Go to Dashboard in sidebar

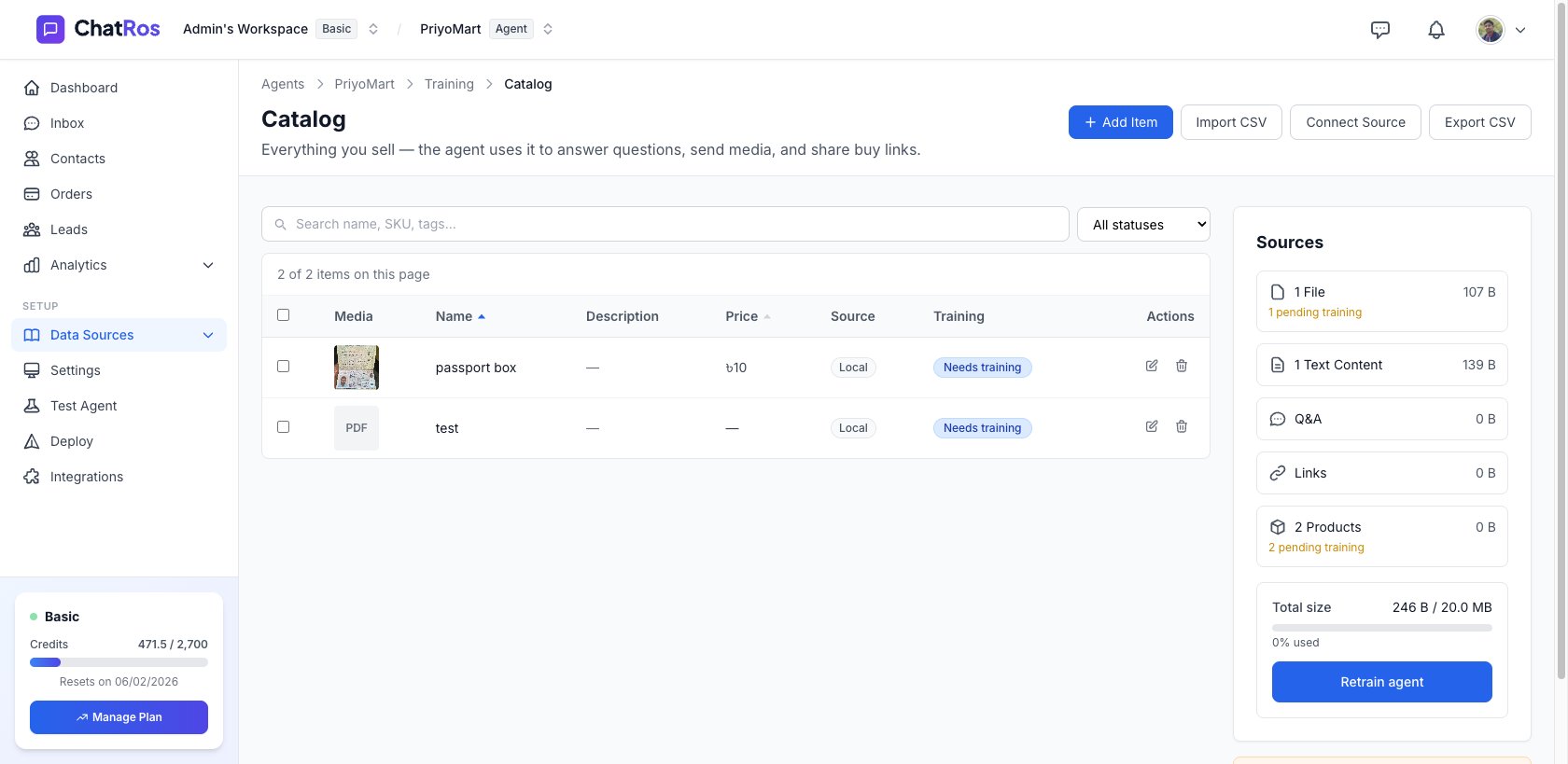click(x=119, y=88)
